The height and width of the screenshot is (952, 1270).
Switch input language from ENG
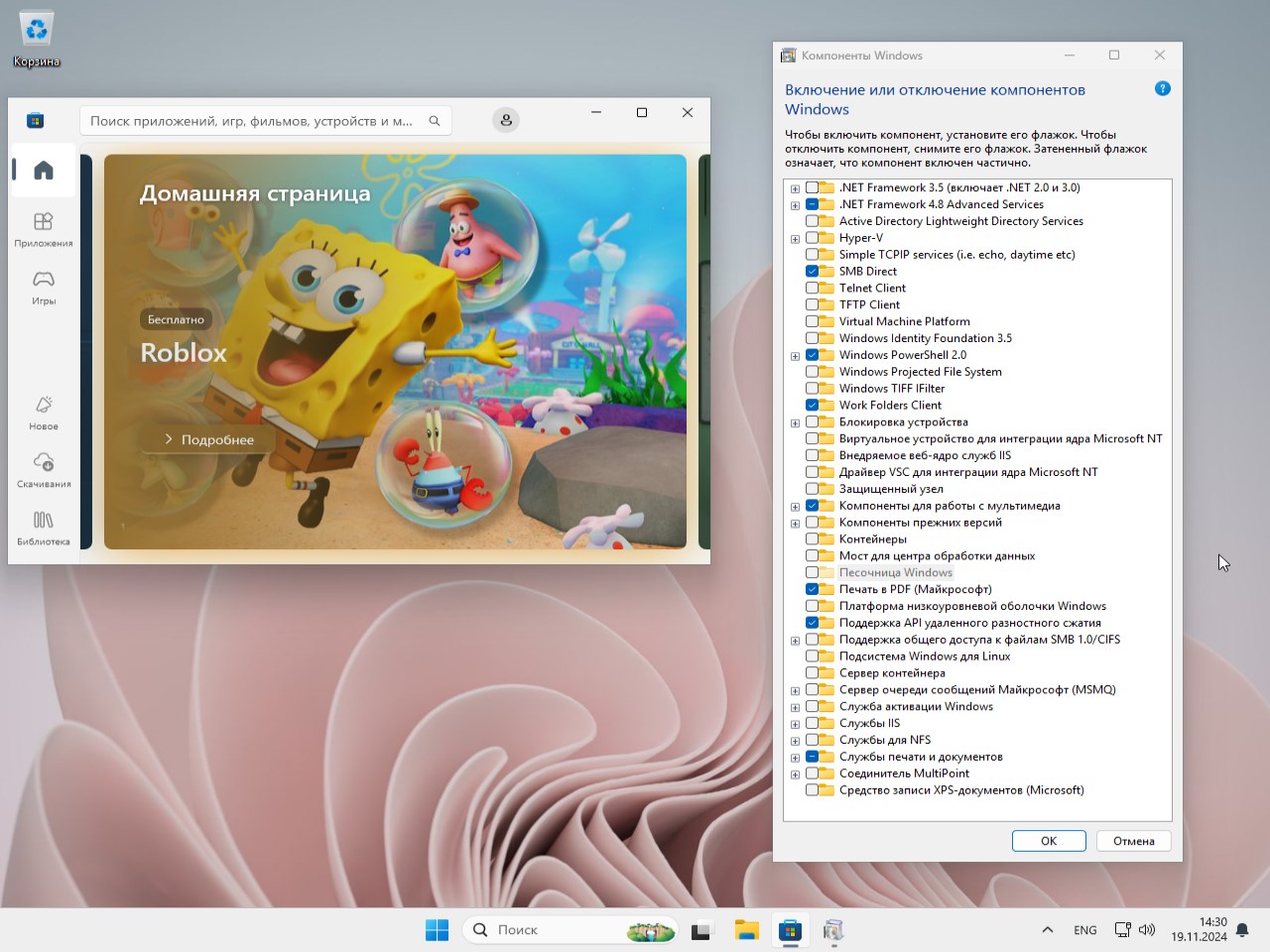1085,930
